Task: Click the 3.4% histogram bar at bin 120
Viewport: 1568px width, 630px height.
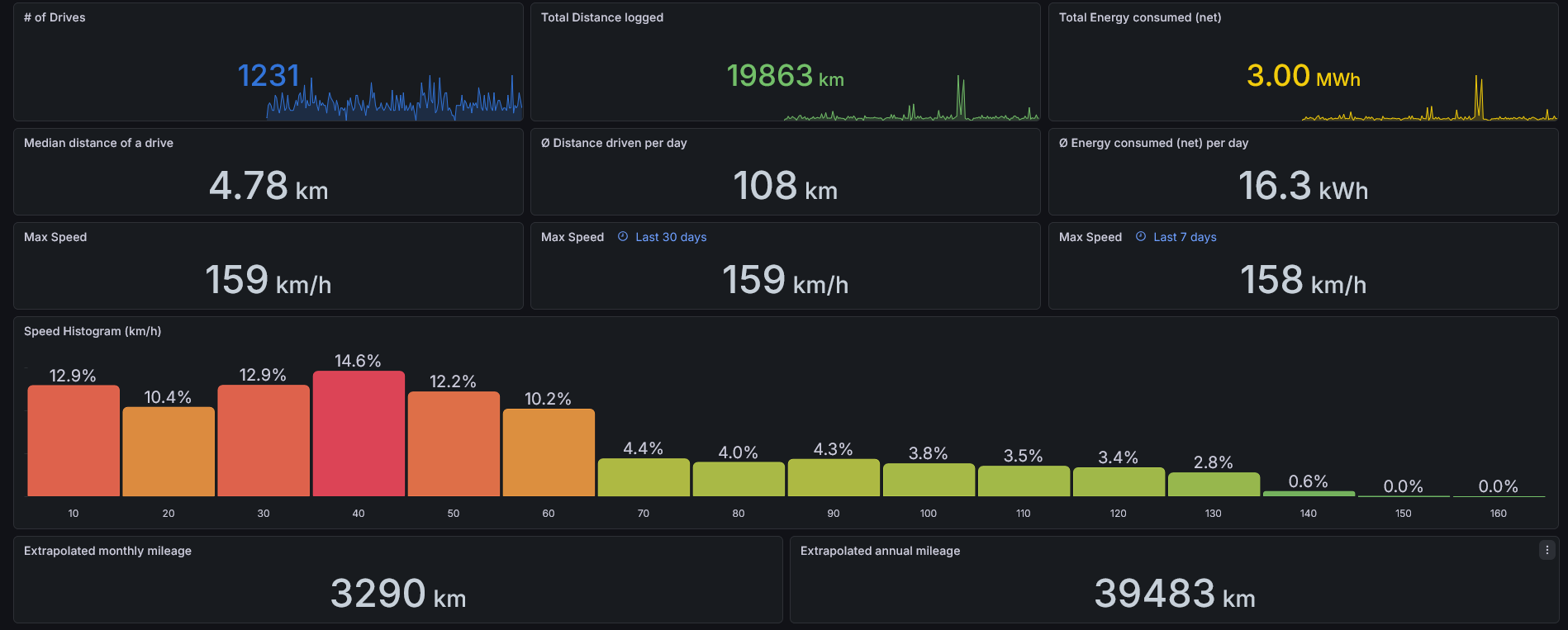Action: coord(1119,482)
